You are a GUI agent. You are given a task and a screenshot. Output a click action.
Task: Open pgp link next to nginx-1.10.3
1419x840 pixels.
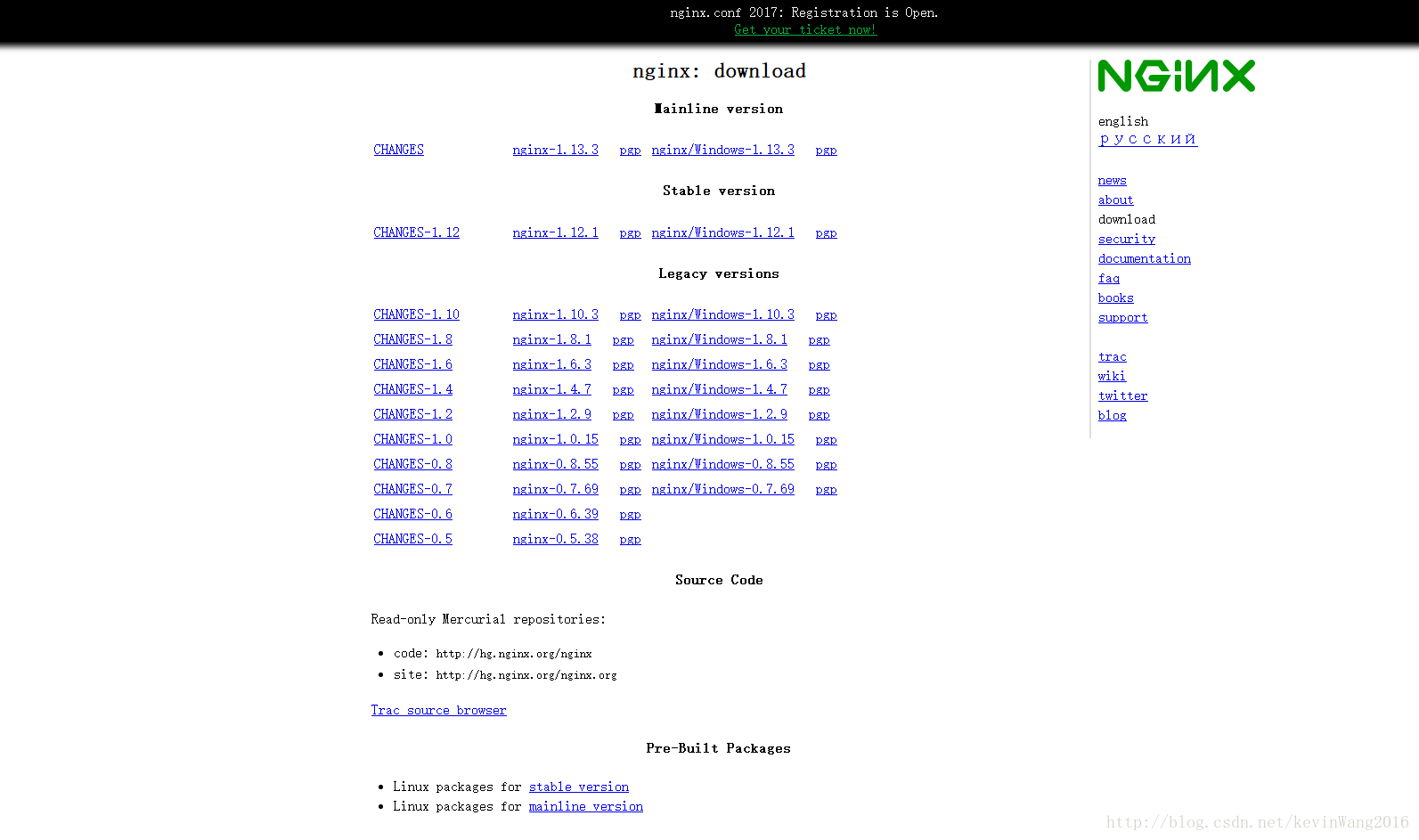[630, 315]
